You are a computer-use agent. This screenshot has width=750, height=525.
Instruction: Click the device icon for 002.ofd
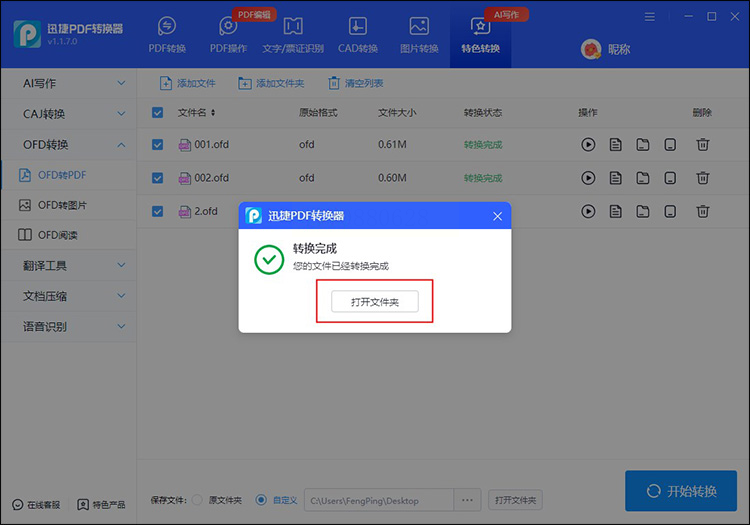(x=670, y=178)
